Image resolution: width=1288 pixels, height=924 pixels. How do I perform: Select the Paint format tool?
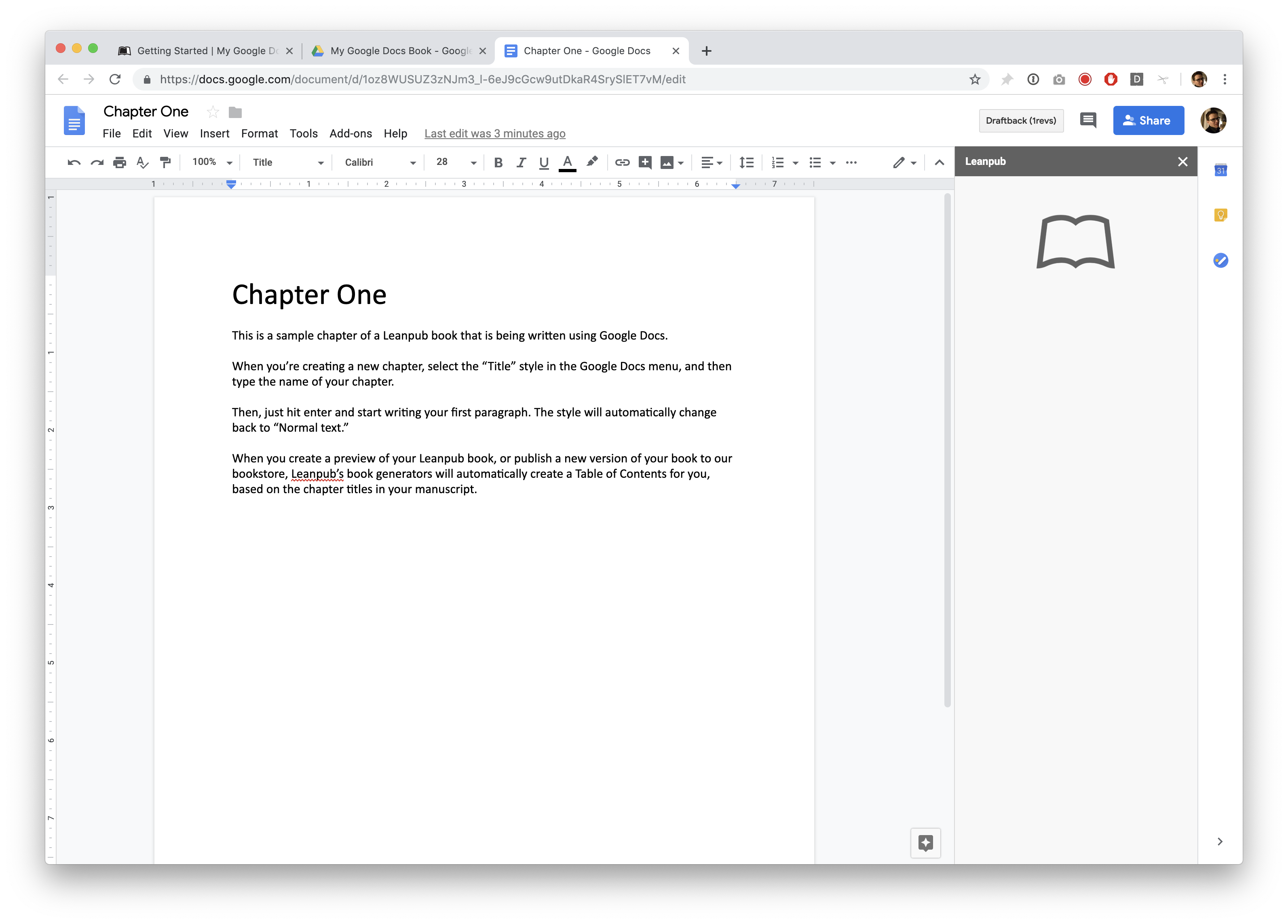point(165,162)
